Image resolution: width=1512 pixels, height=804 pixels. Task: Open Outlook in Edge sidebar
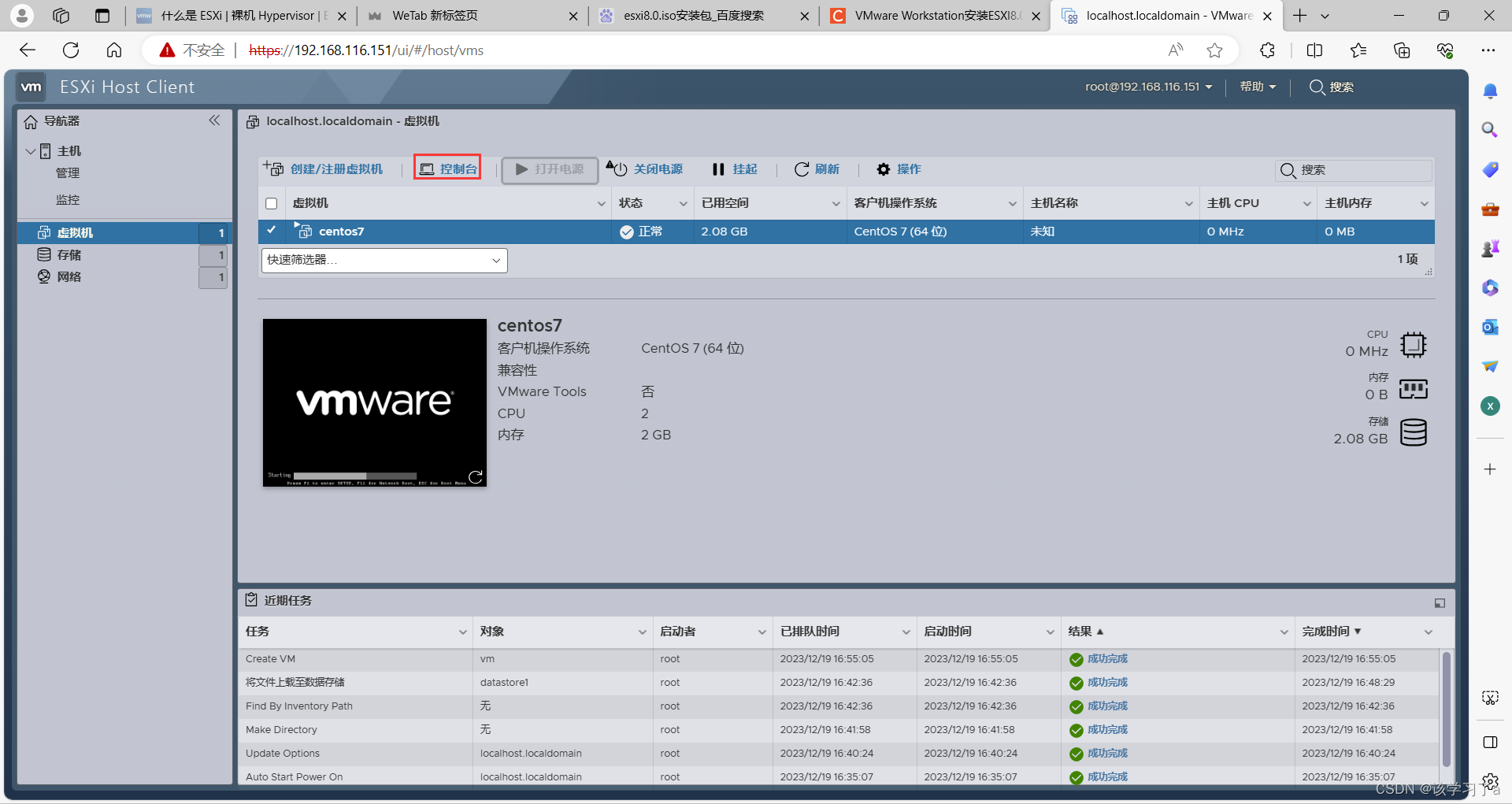(x=1490, y=327)
